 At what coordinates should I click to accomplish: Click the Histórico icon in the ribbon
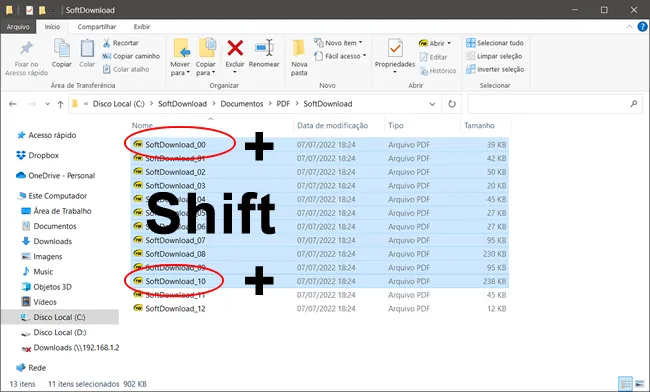pyautogui.click(x=424, y=71)
